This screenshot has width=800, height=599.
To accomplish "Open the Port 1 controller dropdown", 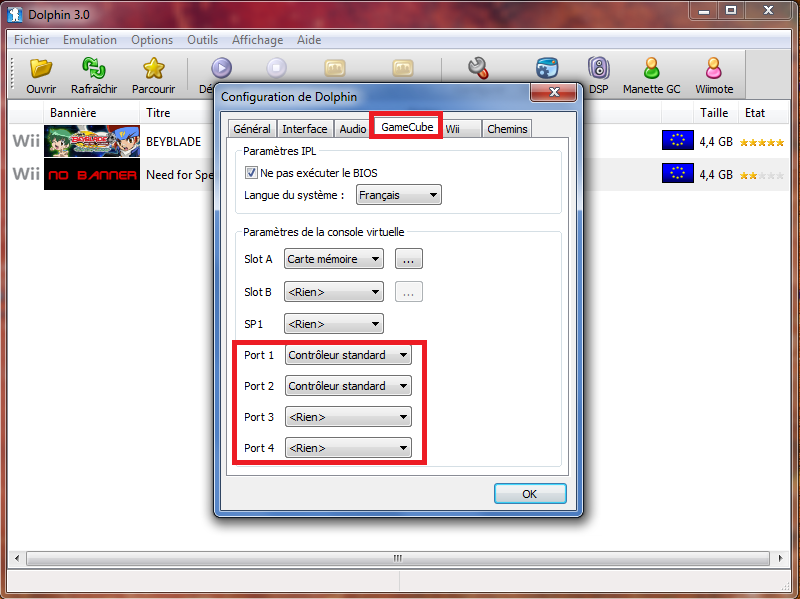I will [x=348, y=355].
